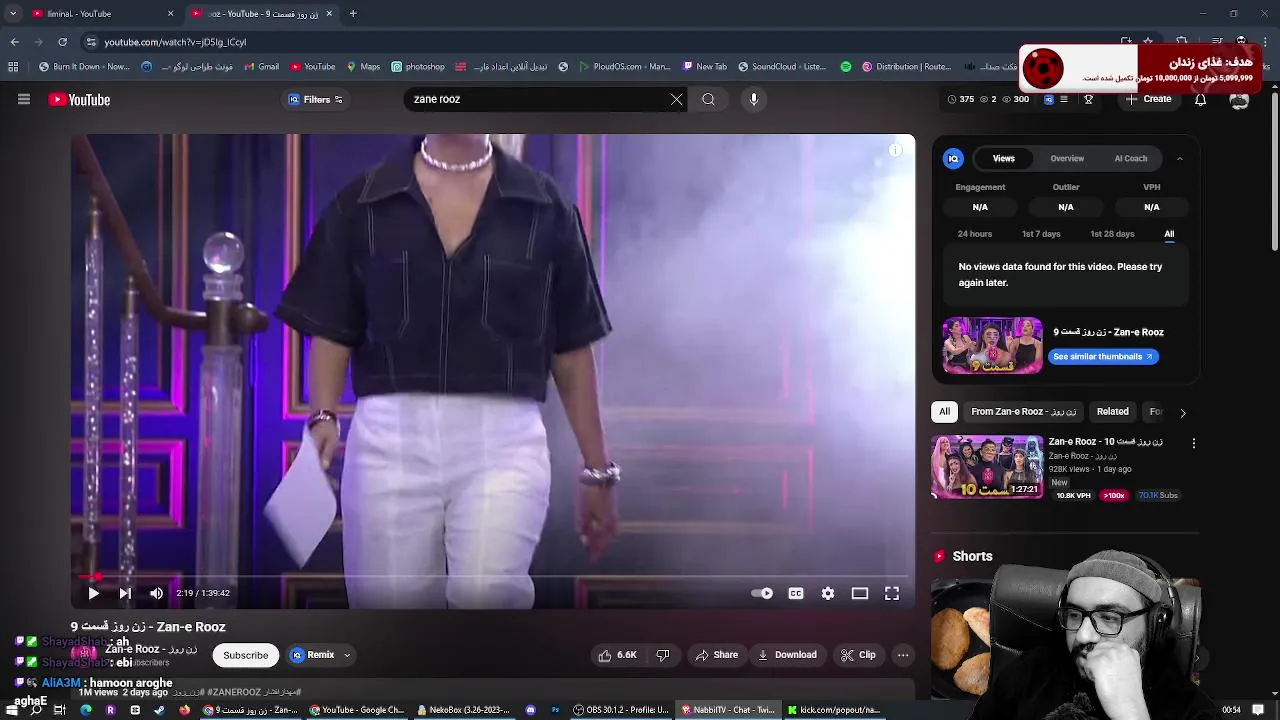
Task: Switch to the Overview tab
Action: coord(1067,158)
